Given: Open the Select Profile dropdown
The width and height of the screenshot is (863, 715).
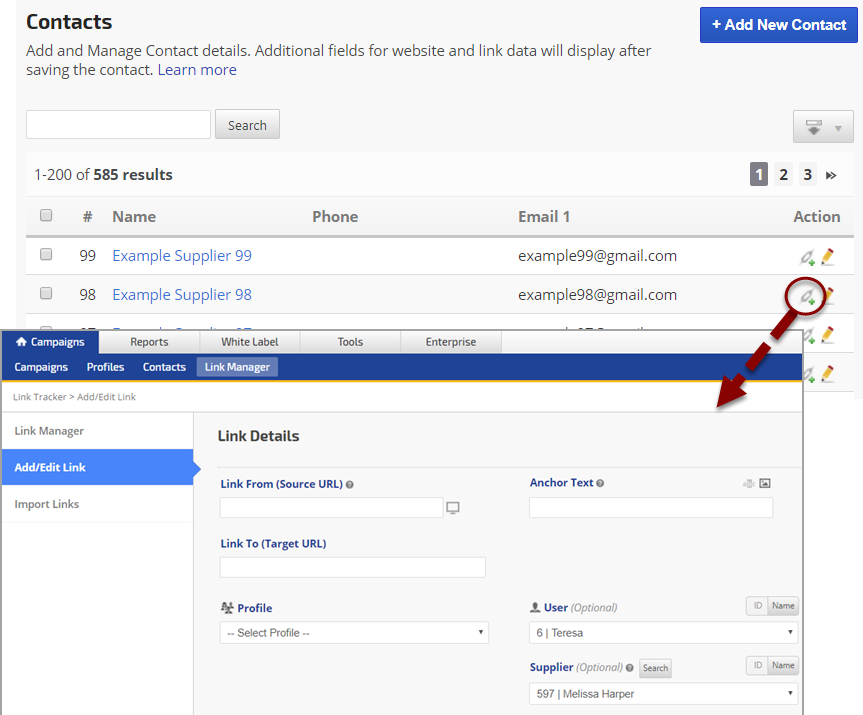Looking at the screenshot, I should 354,633.
